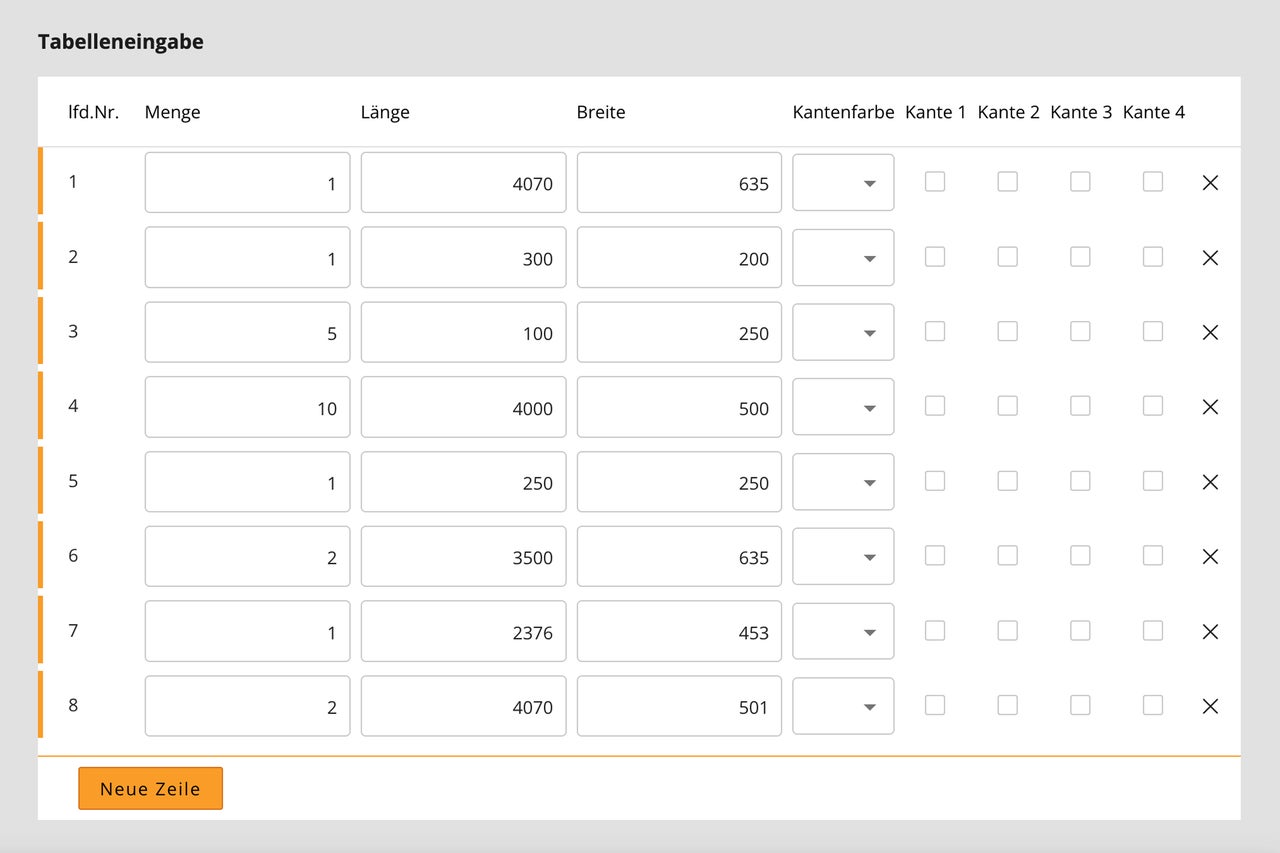Select Kantenfarbe dropdown in row 5
1280x853 pixels.
pyautogui.click(x=843, y=482)
